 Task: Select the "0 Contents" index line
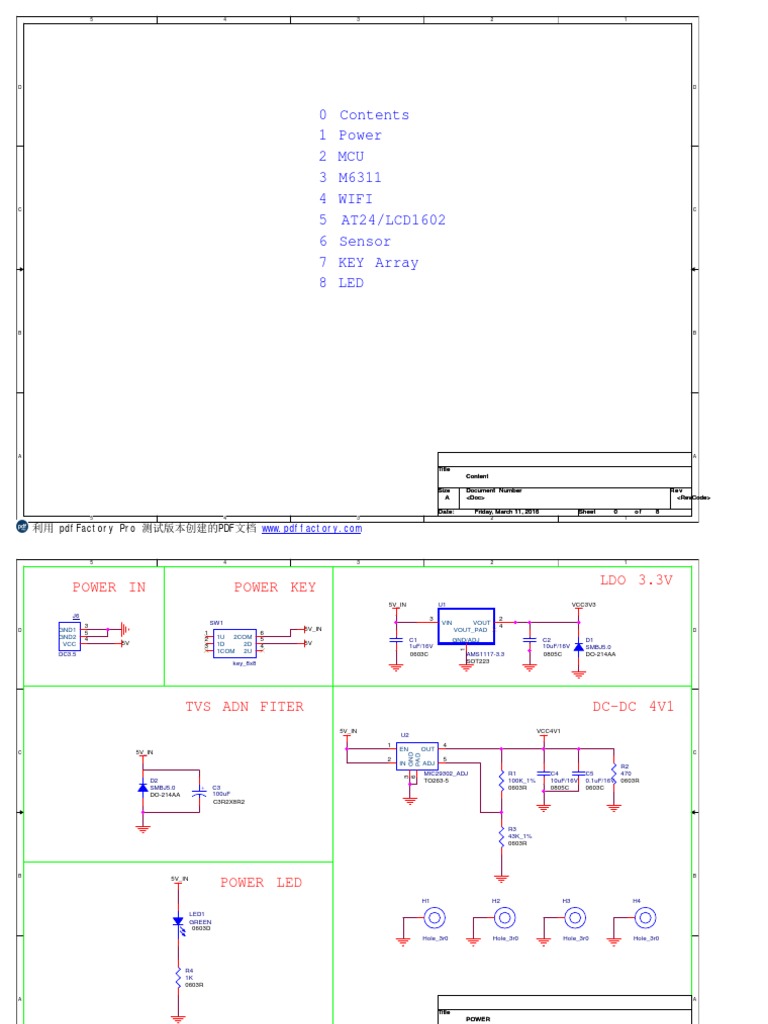tap(364, 115)
